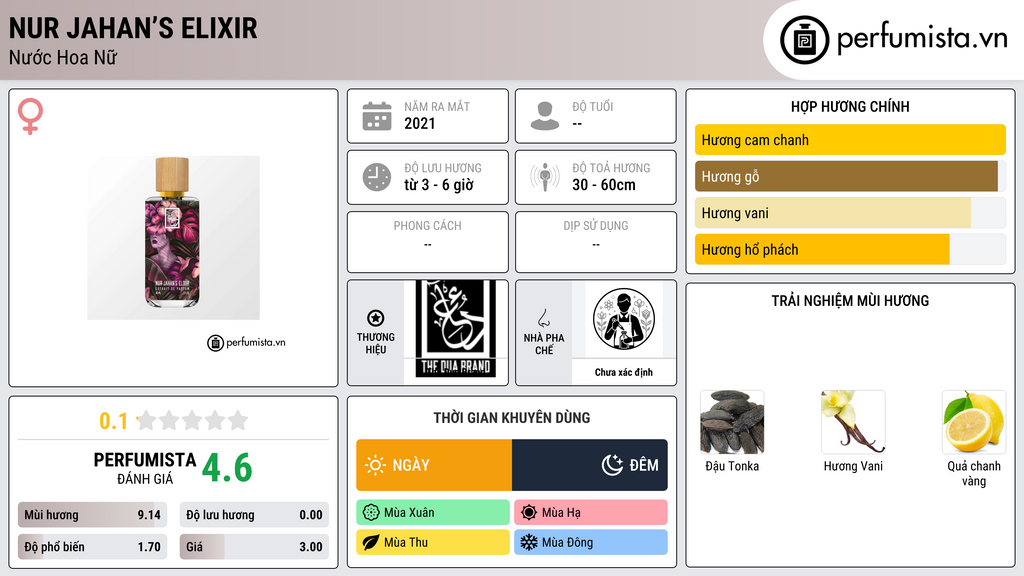Click the Mùi hương 9.14 score bar

click(92, 515)
